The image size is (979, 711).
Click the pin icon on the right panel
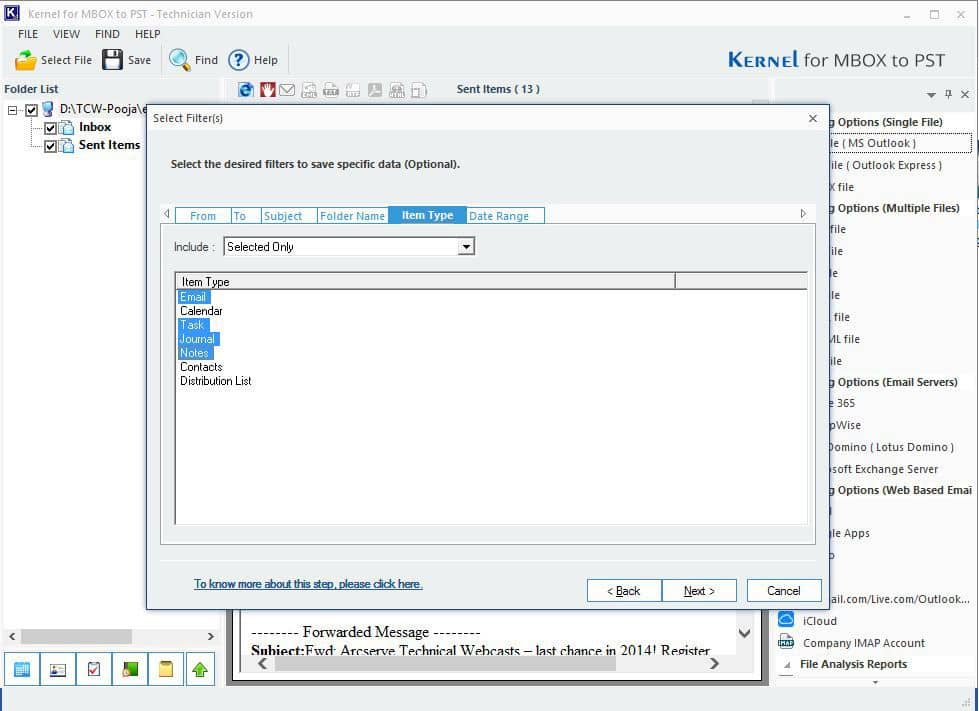pyautogui.click(x=948, y=94)
